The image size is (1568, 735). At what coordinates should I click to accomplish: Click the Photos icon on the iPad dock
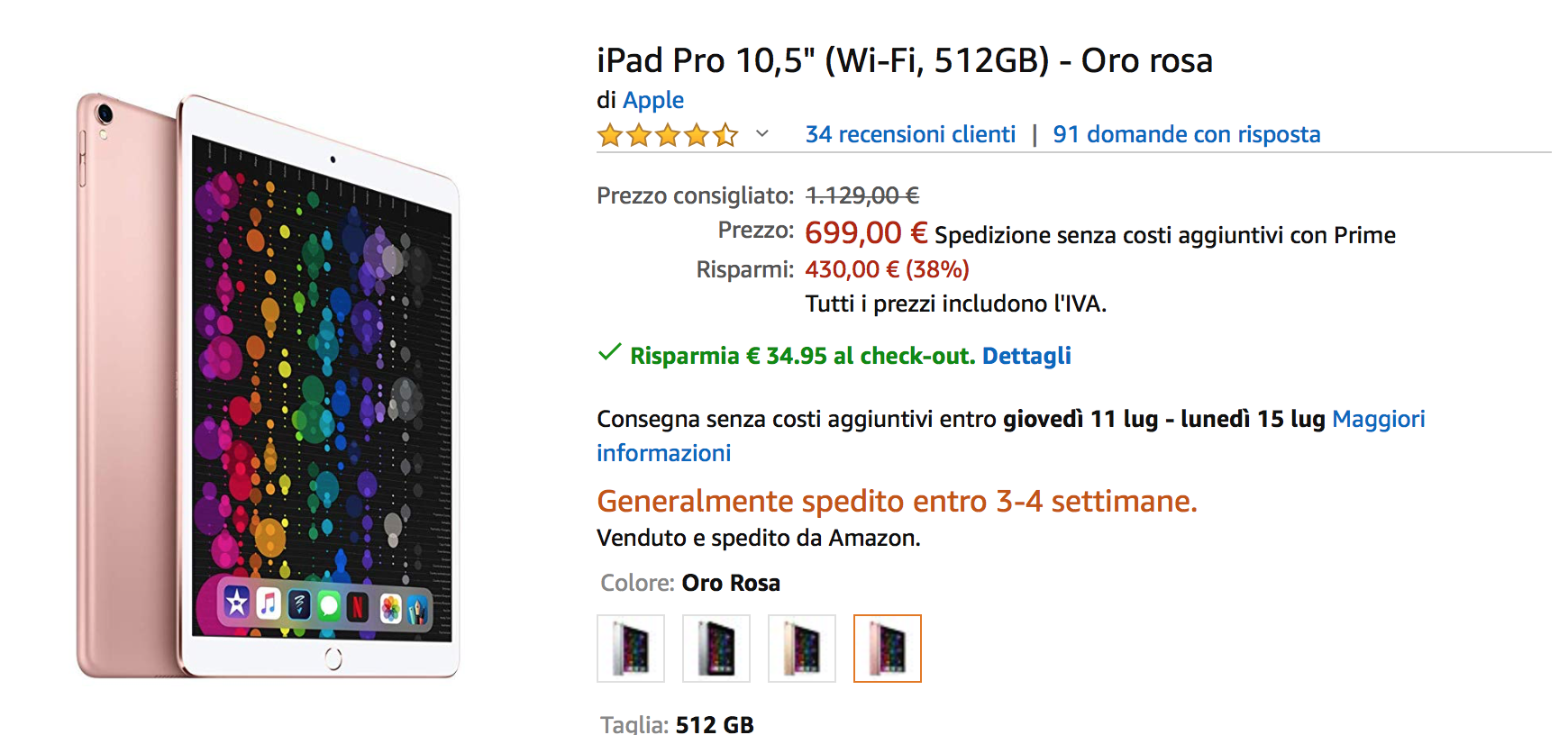[389, 607]
